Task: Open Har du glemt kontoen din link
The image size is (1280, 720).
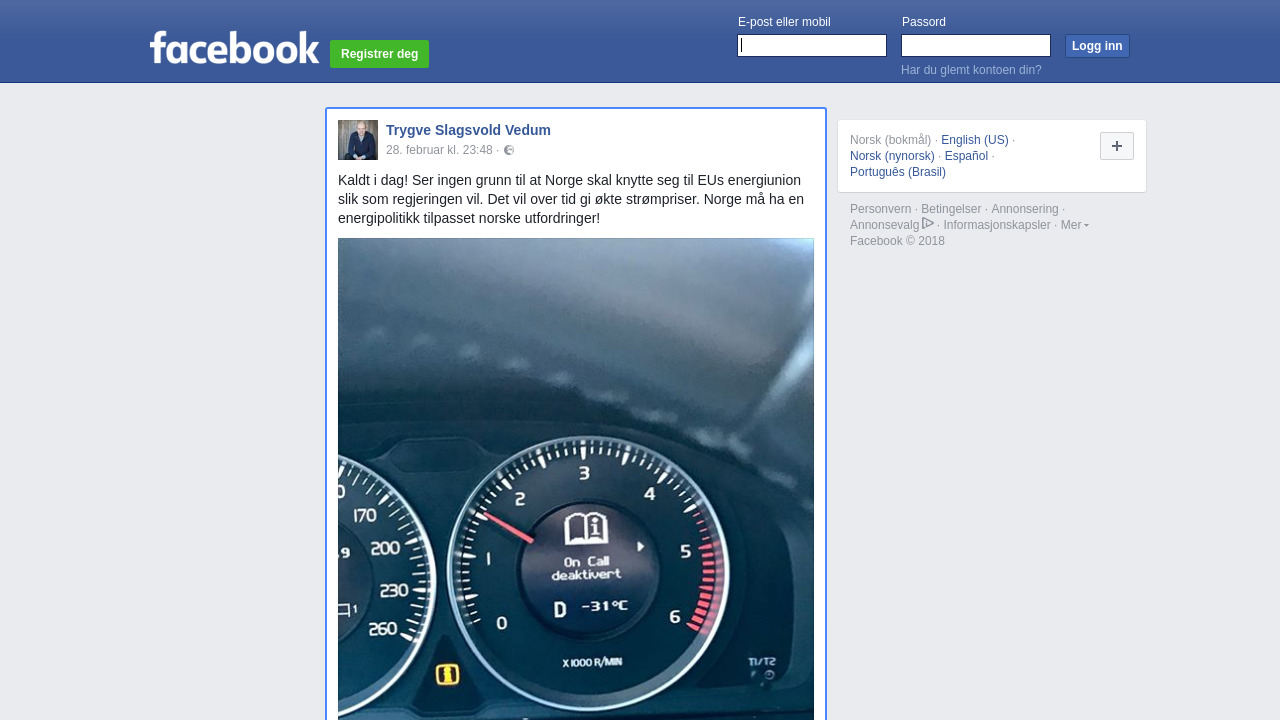Action: [971, 70]
